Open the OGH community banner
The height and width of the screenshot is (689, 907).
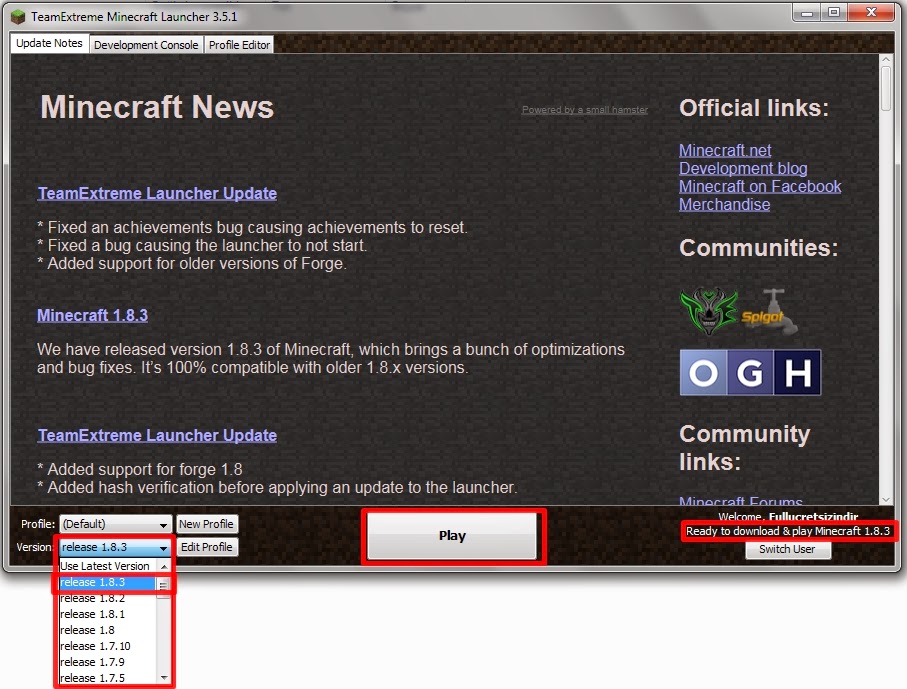[750, 373]
